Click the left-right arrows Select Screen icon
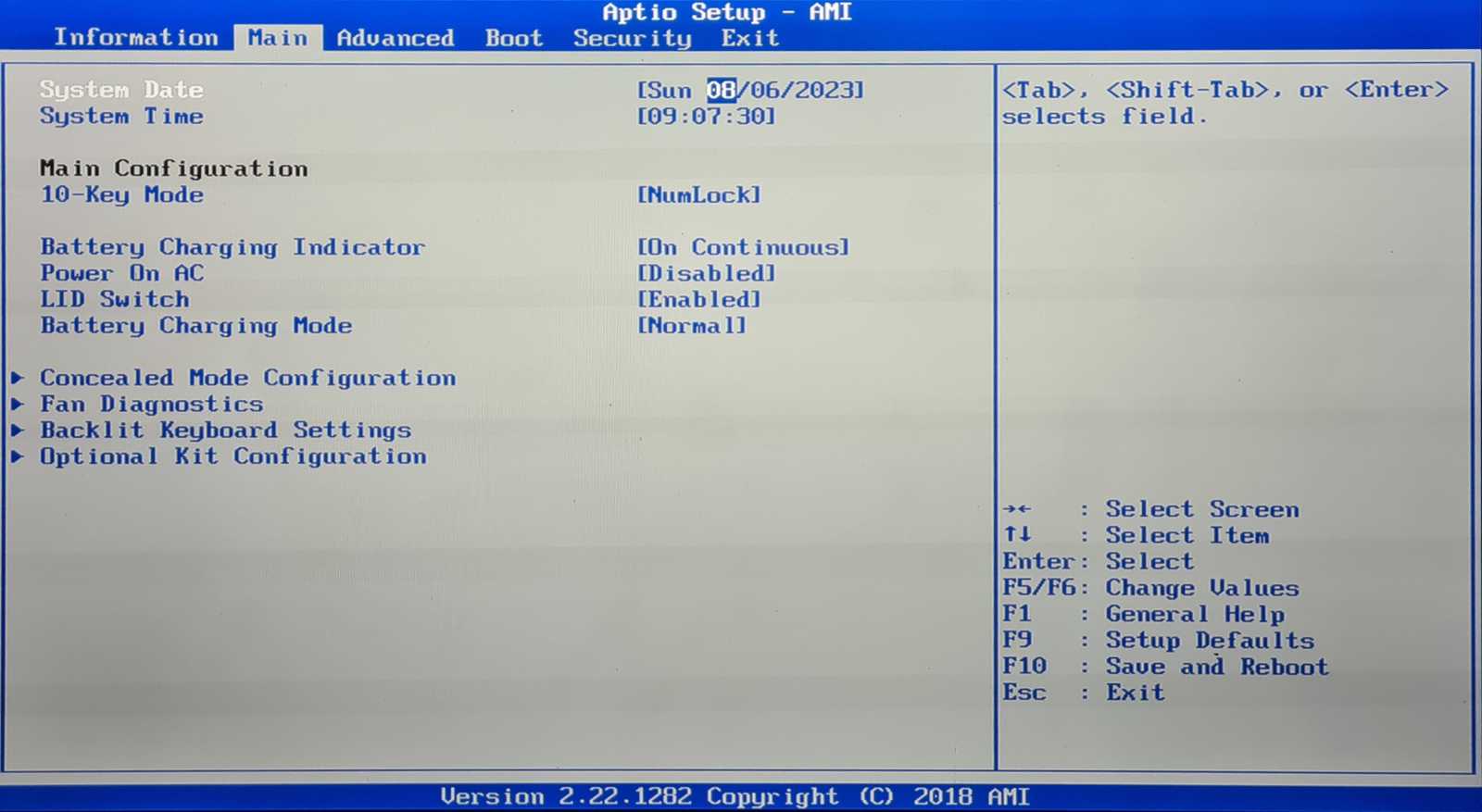 pos(1017,509)
